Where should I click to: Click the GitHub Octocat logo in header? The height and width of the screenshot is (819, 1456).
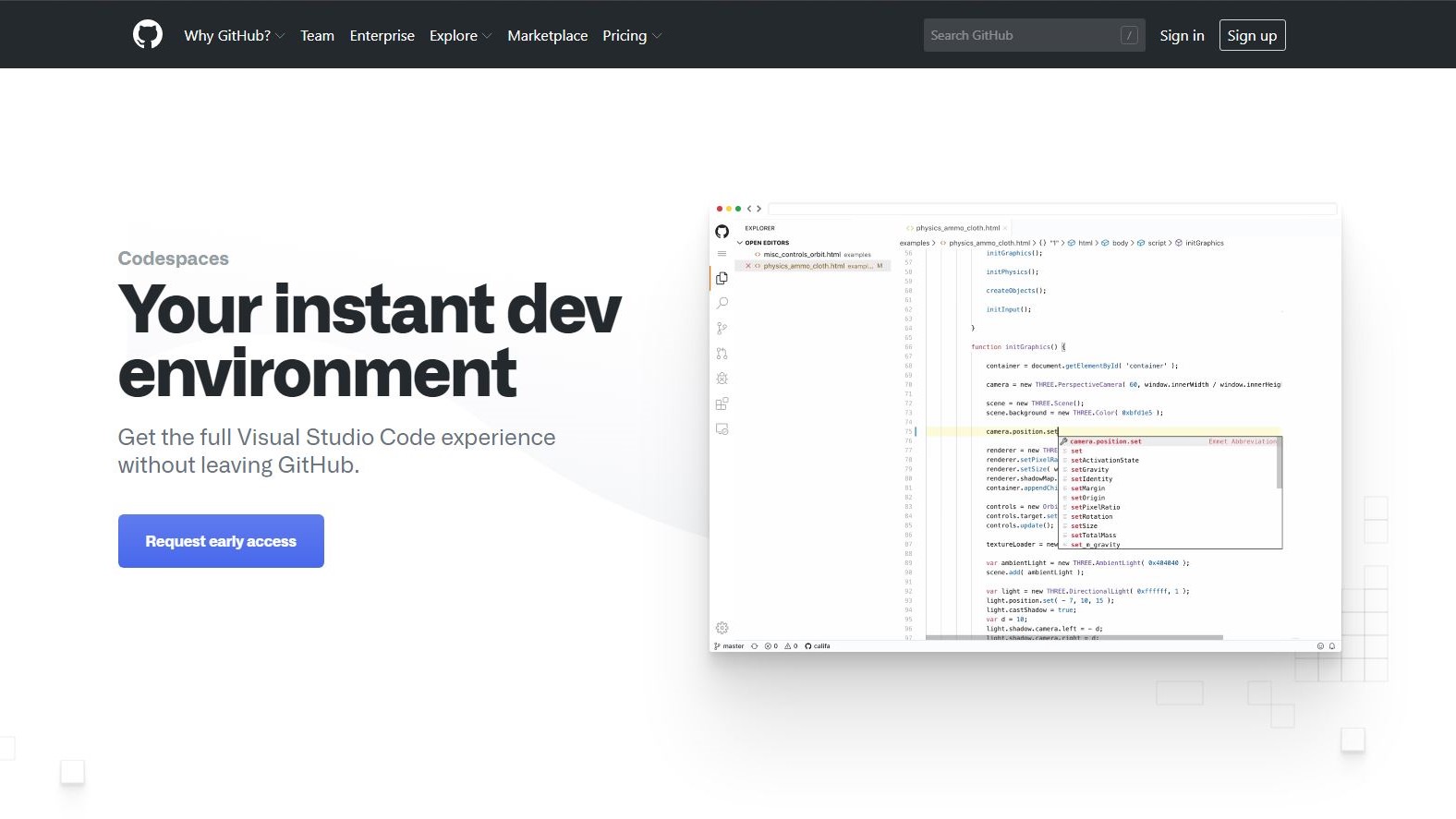(148, 35)
